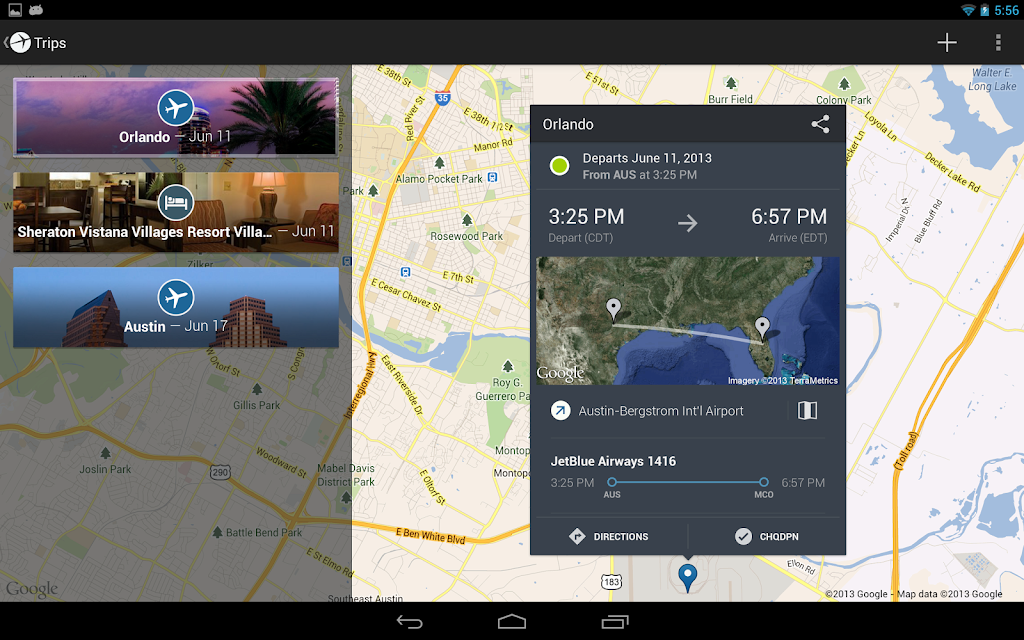
Task: Tap the battery status icon
Action: point(984,10)
